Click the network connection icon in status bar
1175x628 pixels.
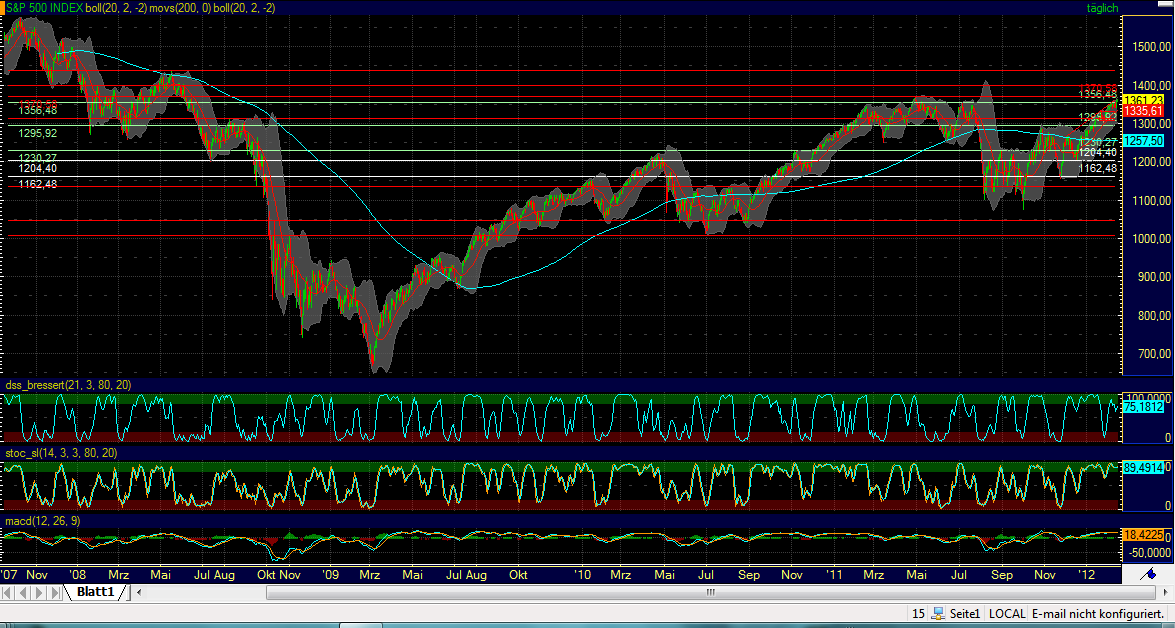[x=939, y=613]
